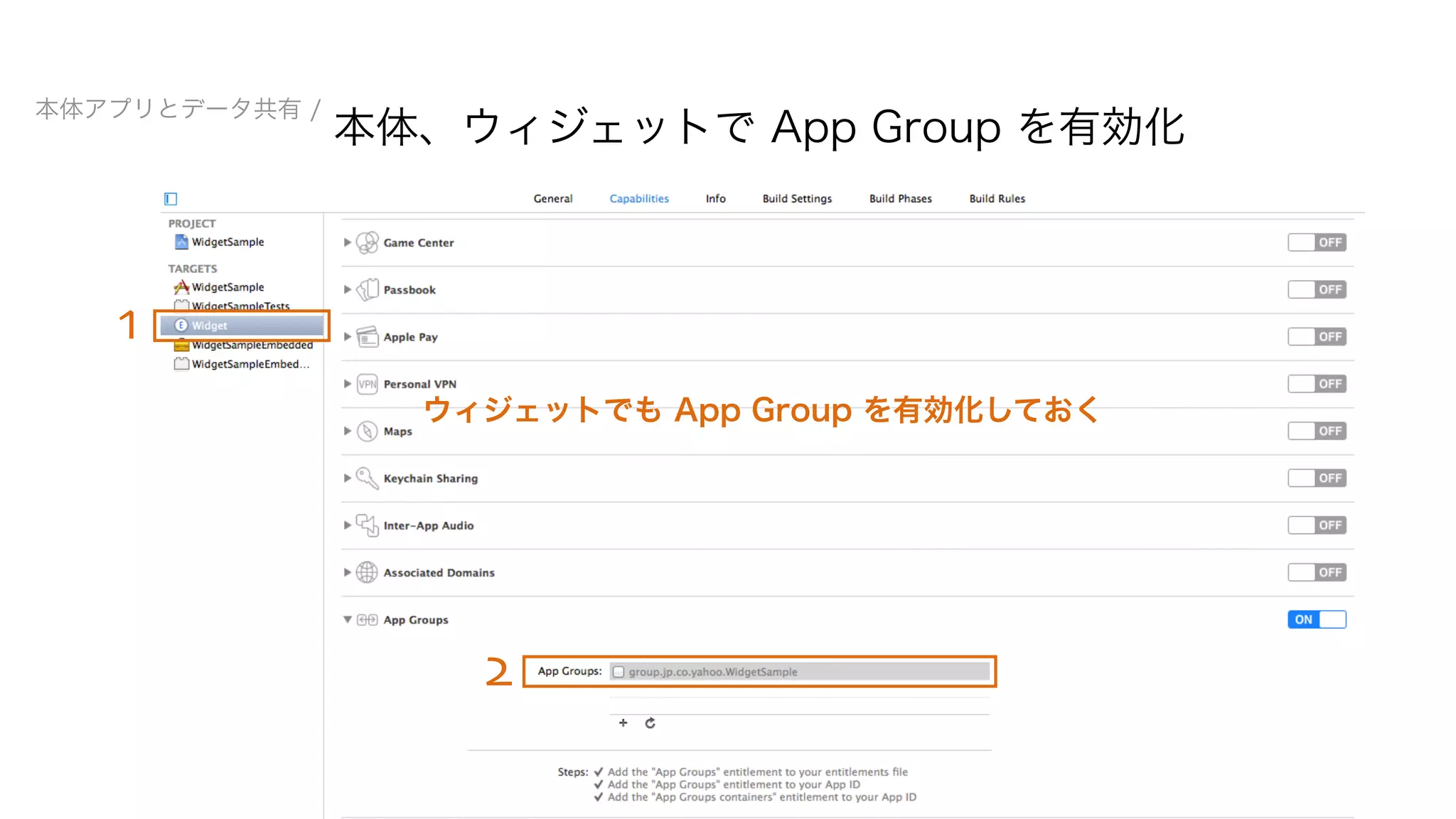Viewport: 1456px width, 819px height.
Task: Click the Associated Domains globe icon
Action: [x=367, y=572]
